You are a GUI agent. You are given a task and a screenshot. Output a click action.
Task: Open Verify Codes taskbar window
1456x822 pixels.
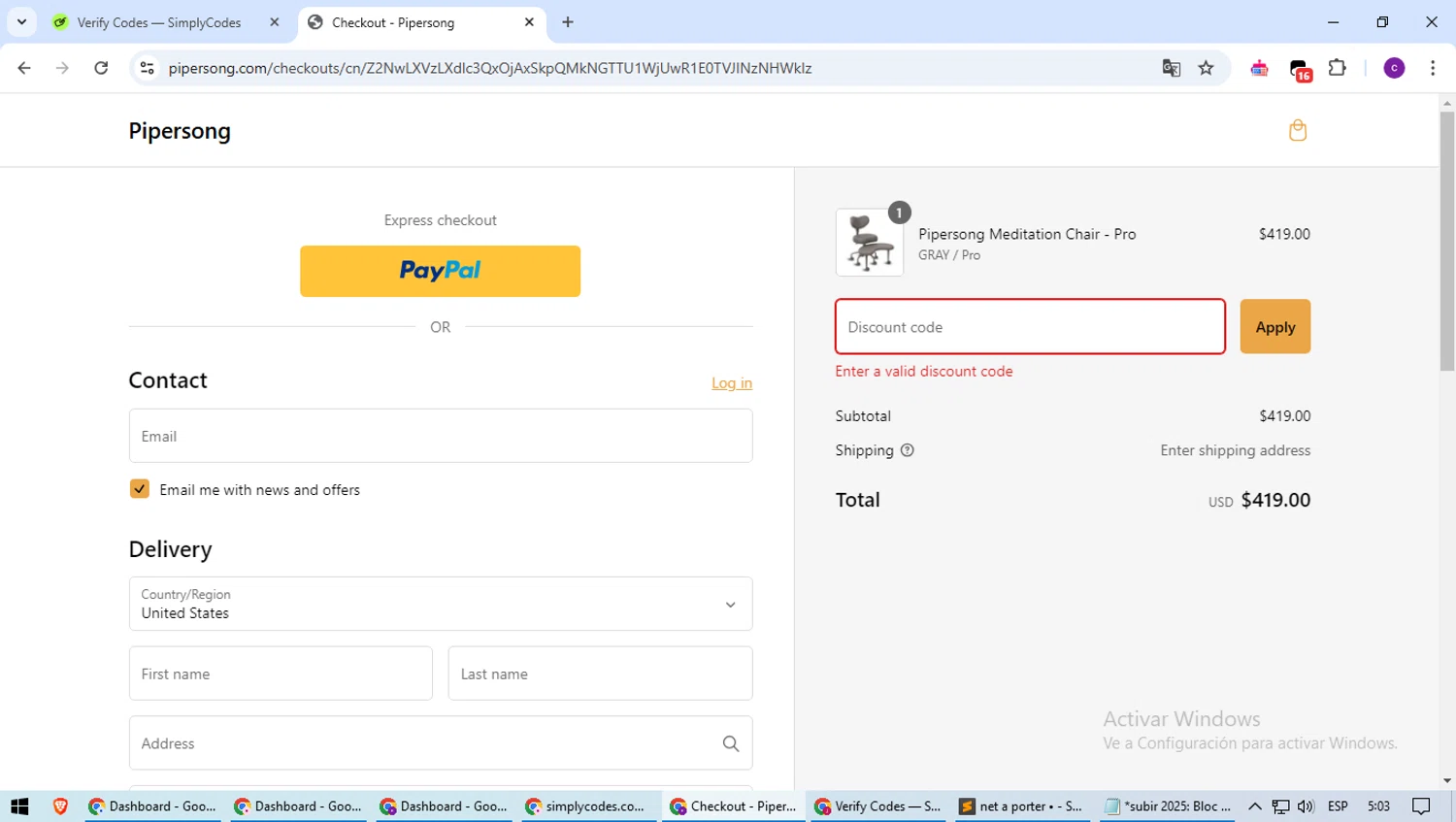tap(878, 806)
